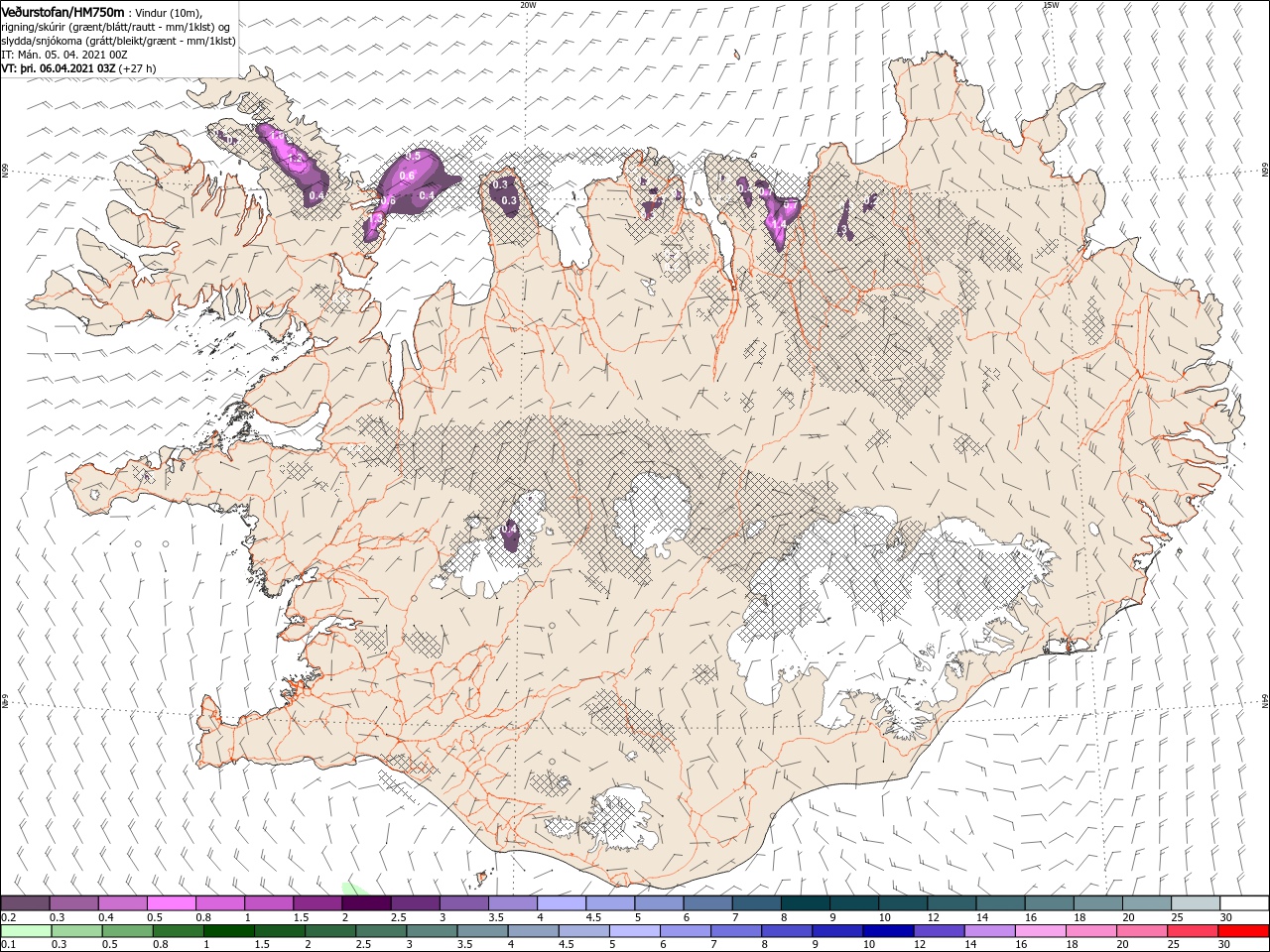Image resolution: width=1270 pixels, height=952 pixels.
Task: Click the '1.2' snowfall value in Westfjords
Action: pyautogui.click(x=294, y=158)
